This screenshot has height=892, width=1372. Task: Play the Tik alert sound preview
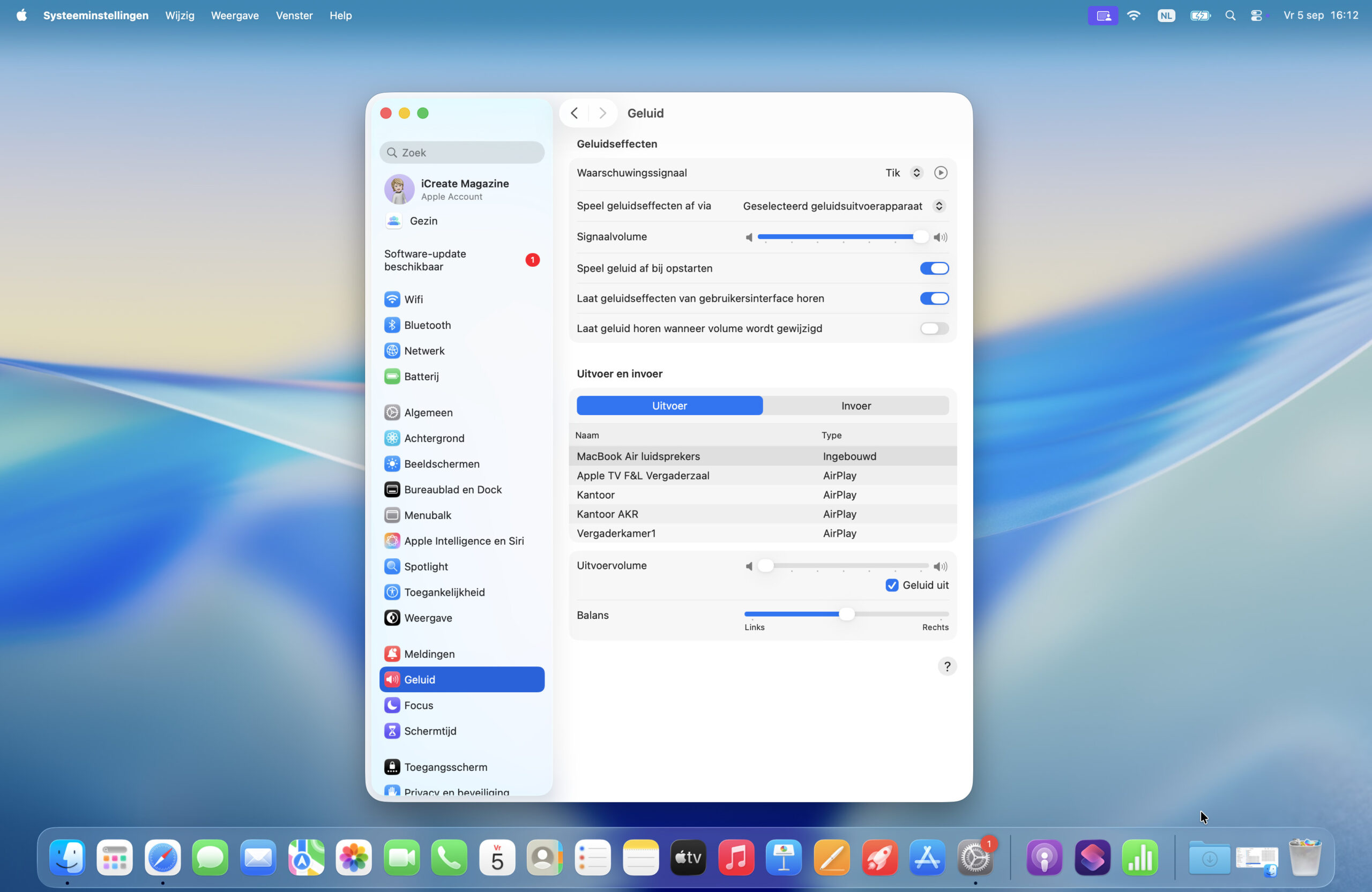pos(940,173)
